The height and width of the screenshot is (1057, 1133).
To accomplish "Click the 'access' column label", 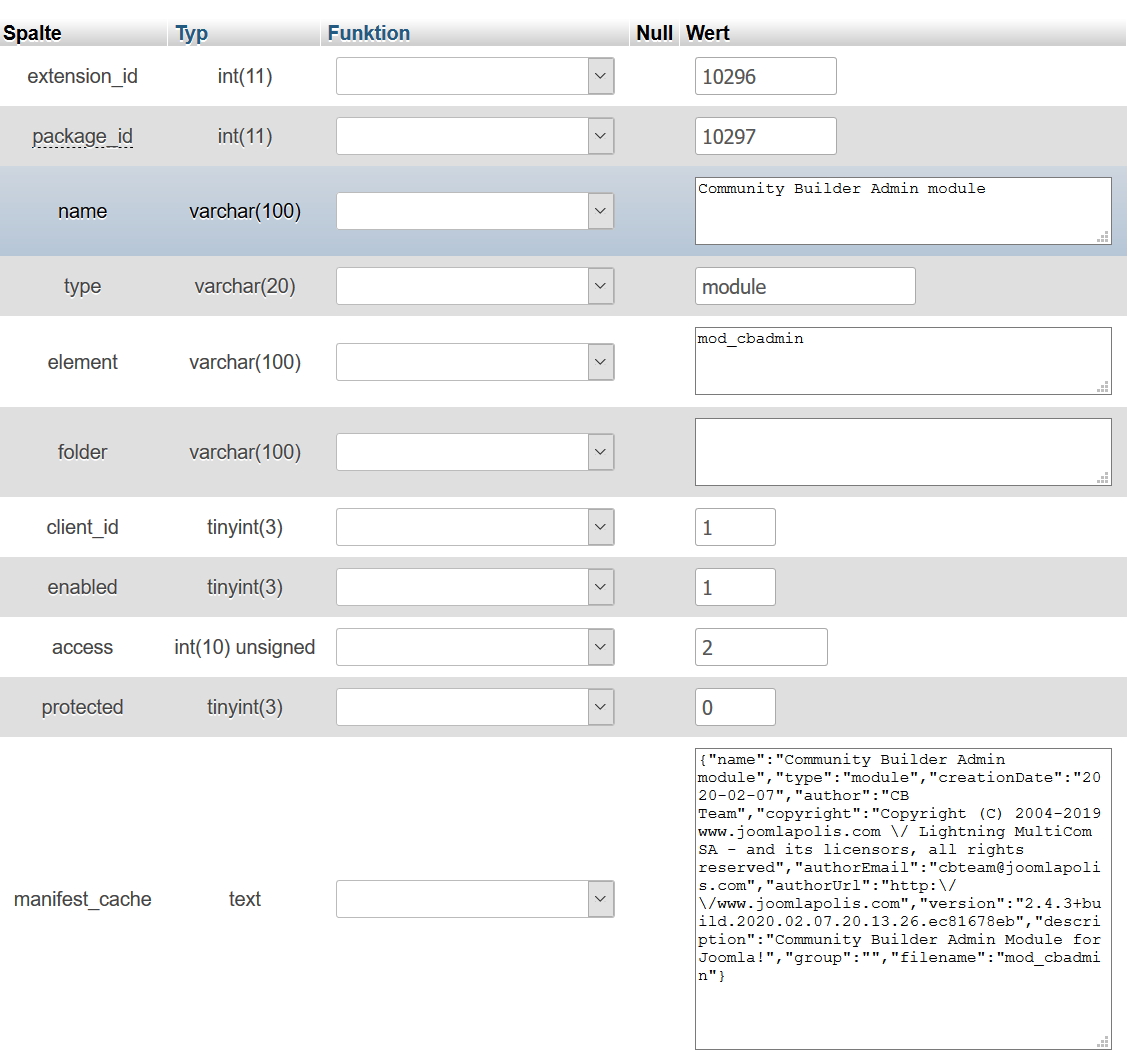I will [82, 647].
